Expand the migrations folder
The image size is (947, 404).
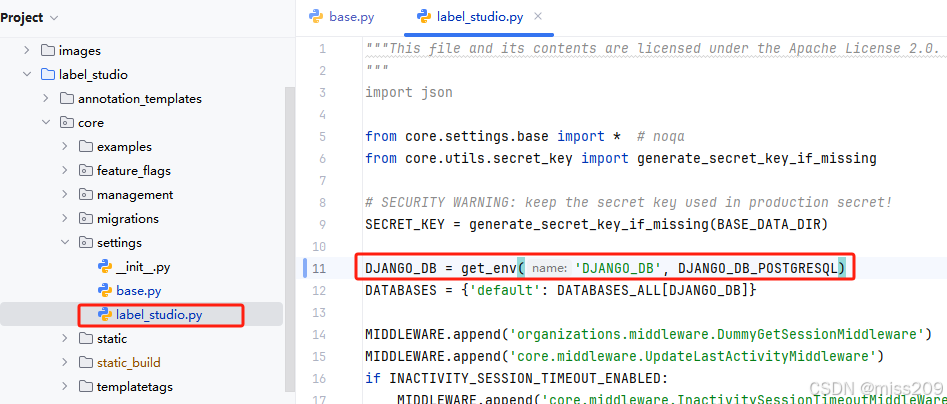(x=65, y=219)
